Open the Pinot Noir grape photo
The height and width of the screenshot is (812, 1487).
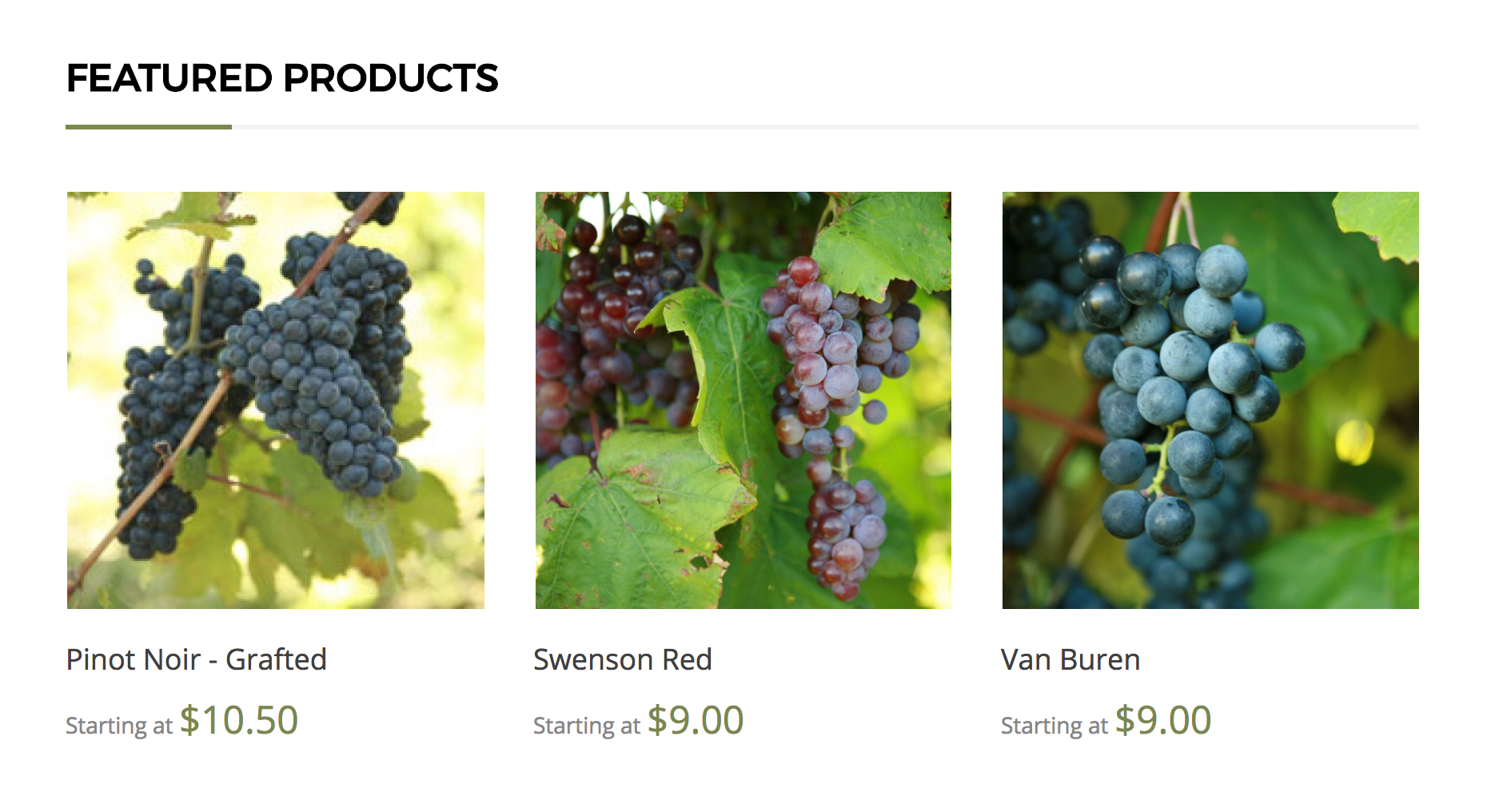tap(276, 400)
